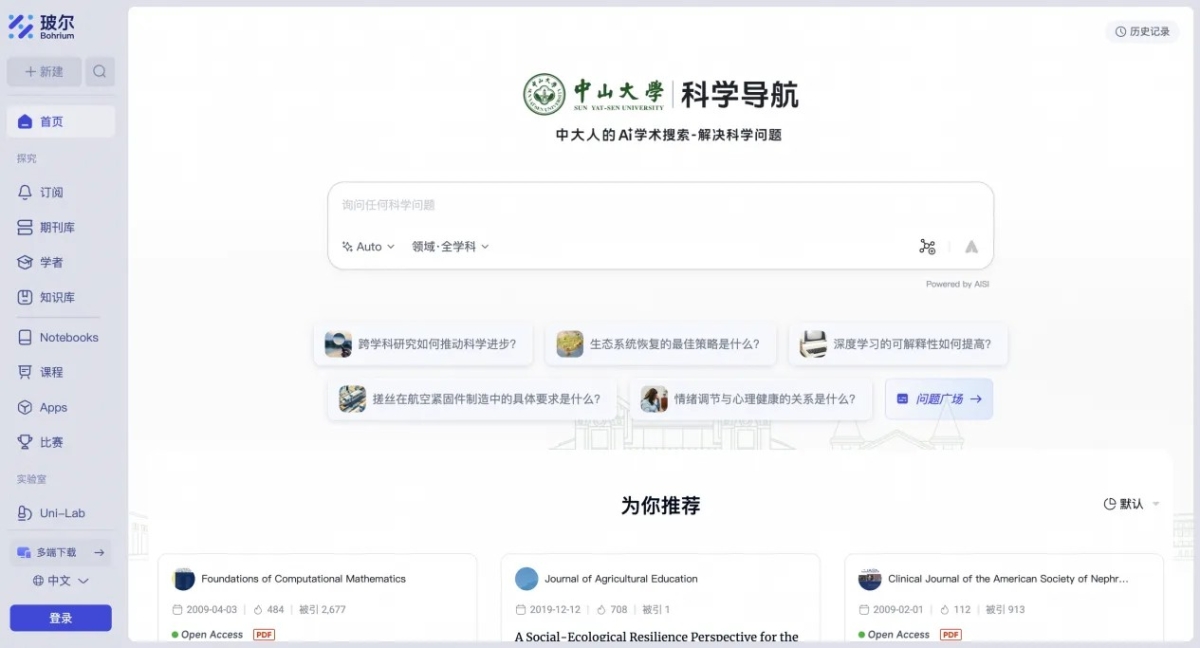Click the 科学导航 title text
1200x648 pixels.
click(x=740, y=95)
